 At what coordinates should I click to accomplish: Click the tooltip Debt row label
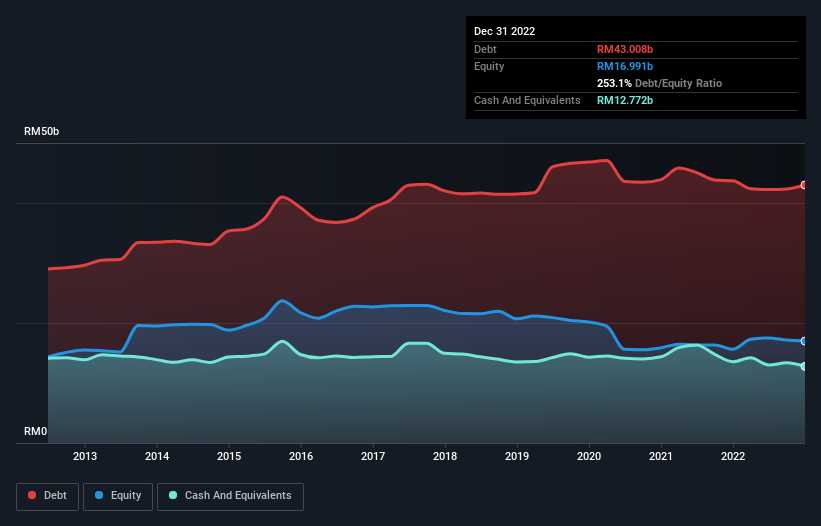pyautogui.click(x=485, y=49)
